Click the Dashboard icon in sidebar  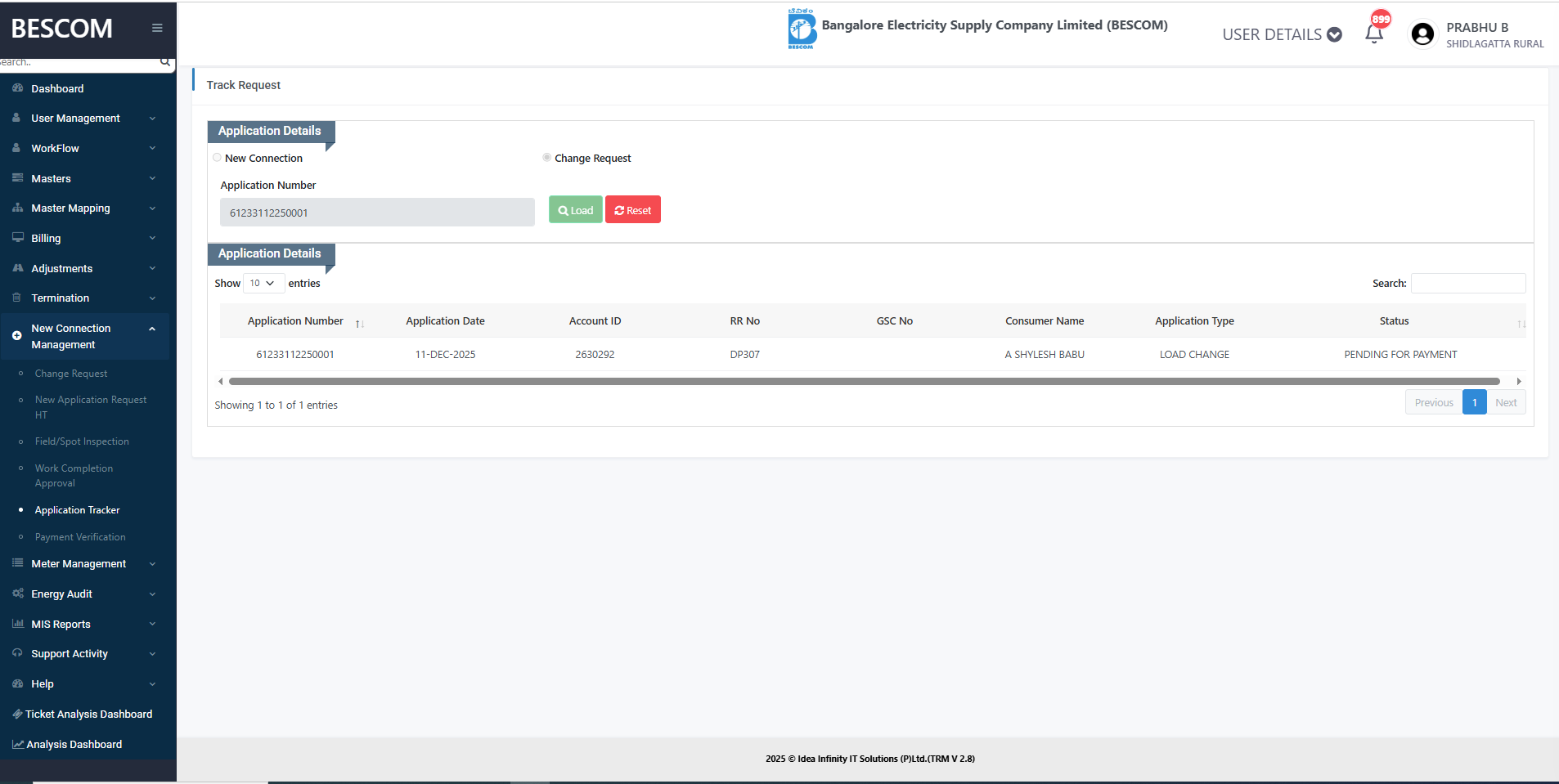pos(17,88)
